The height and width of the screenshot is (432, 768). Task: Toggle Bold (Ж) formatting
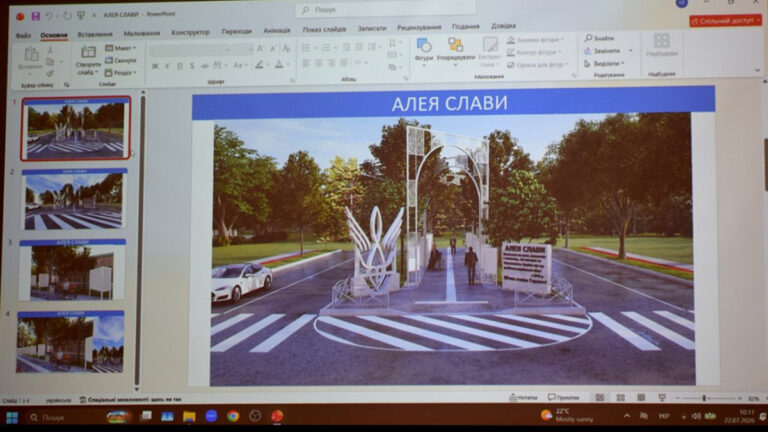tap(155, 66)
